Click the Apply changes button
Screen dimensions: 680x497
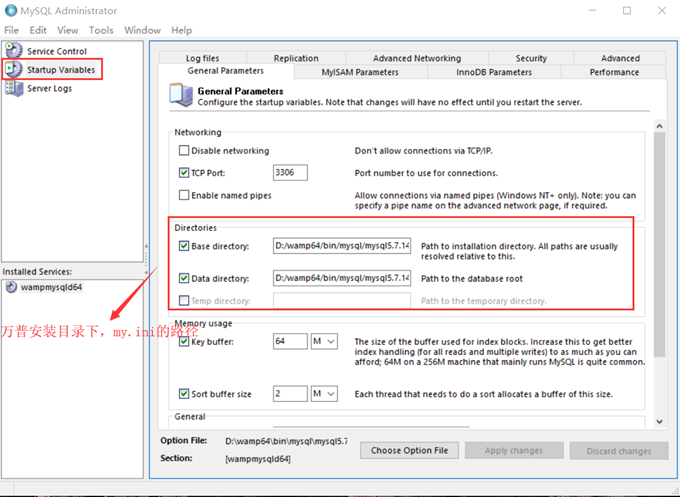click(x=514, y=450)
